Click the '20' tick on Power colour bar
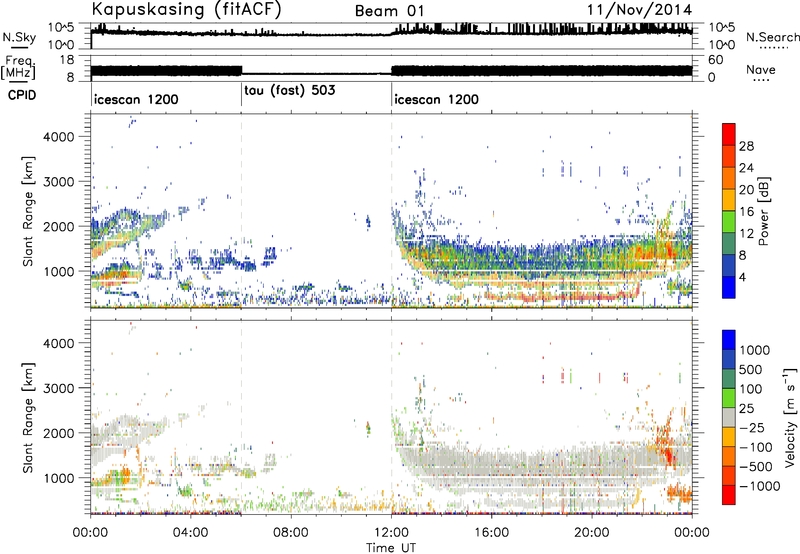This screenshot has width=800, height=554. 746,190
